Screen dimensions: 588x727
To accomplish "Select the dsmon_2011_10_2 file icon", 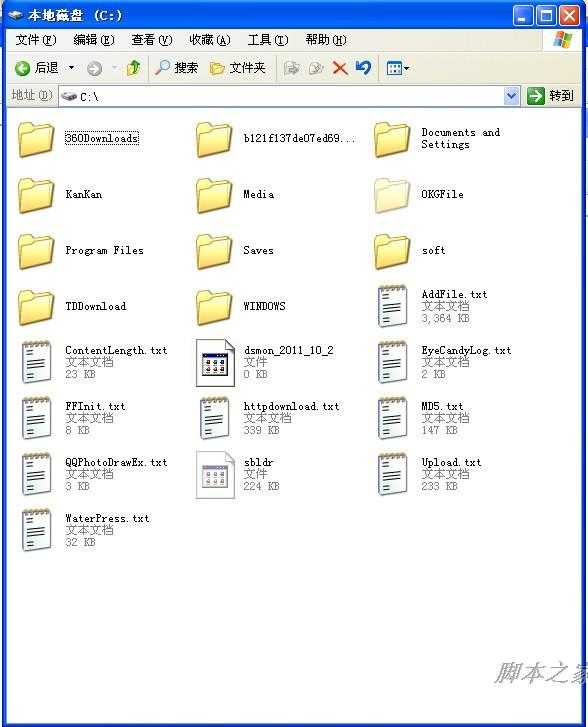I will [215, 363].
